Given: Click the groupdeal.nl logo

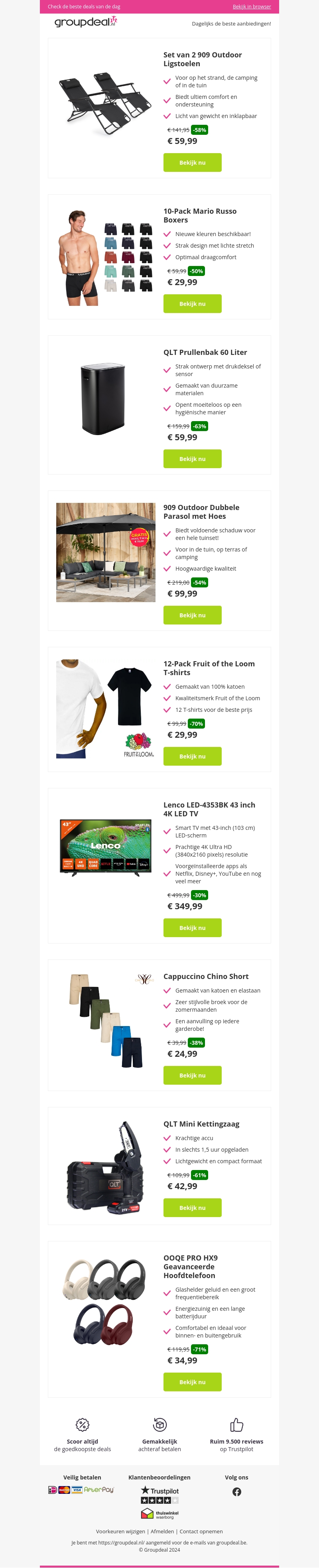Looking at the screenshot, I should (86, 22).
